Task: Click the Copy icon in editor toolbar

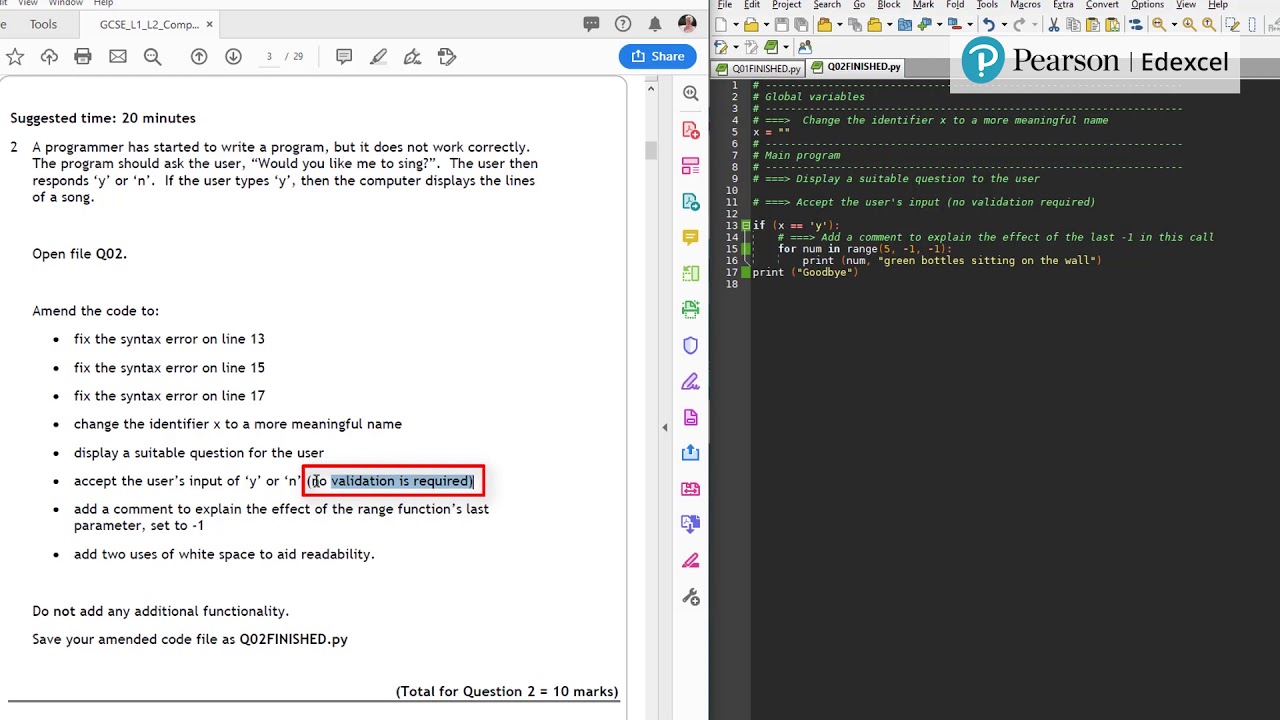Action: (1074, 24)
